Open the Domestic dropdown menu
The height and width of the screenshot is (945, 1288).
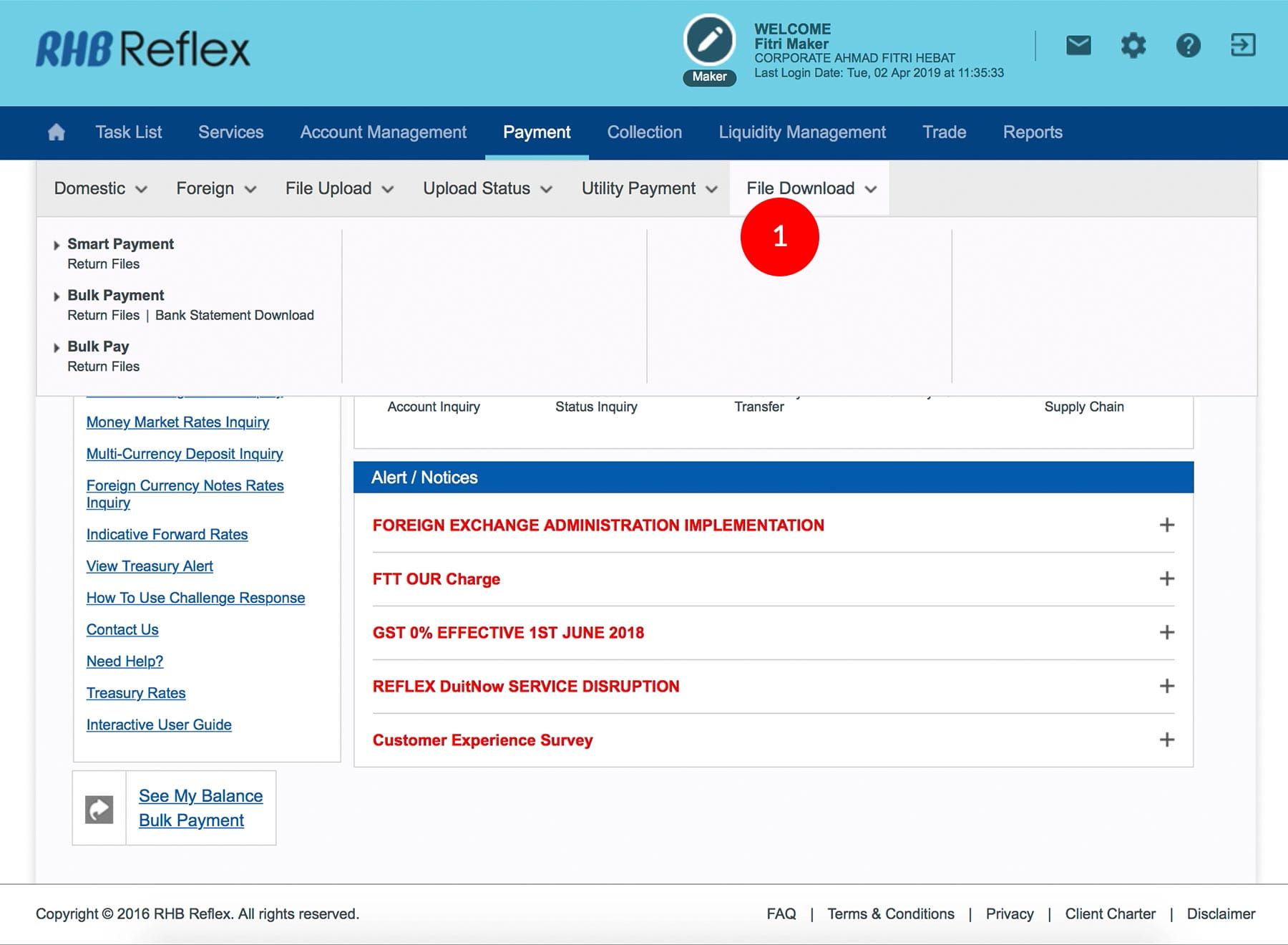[x=100, y=188]
